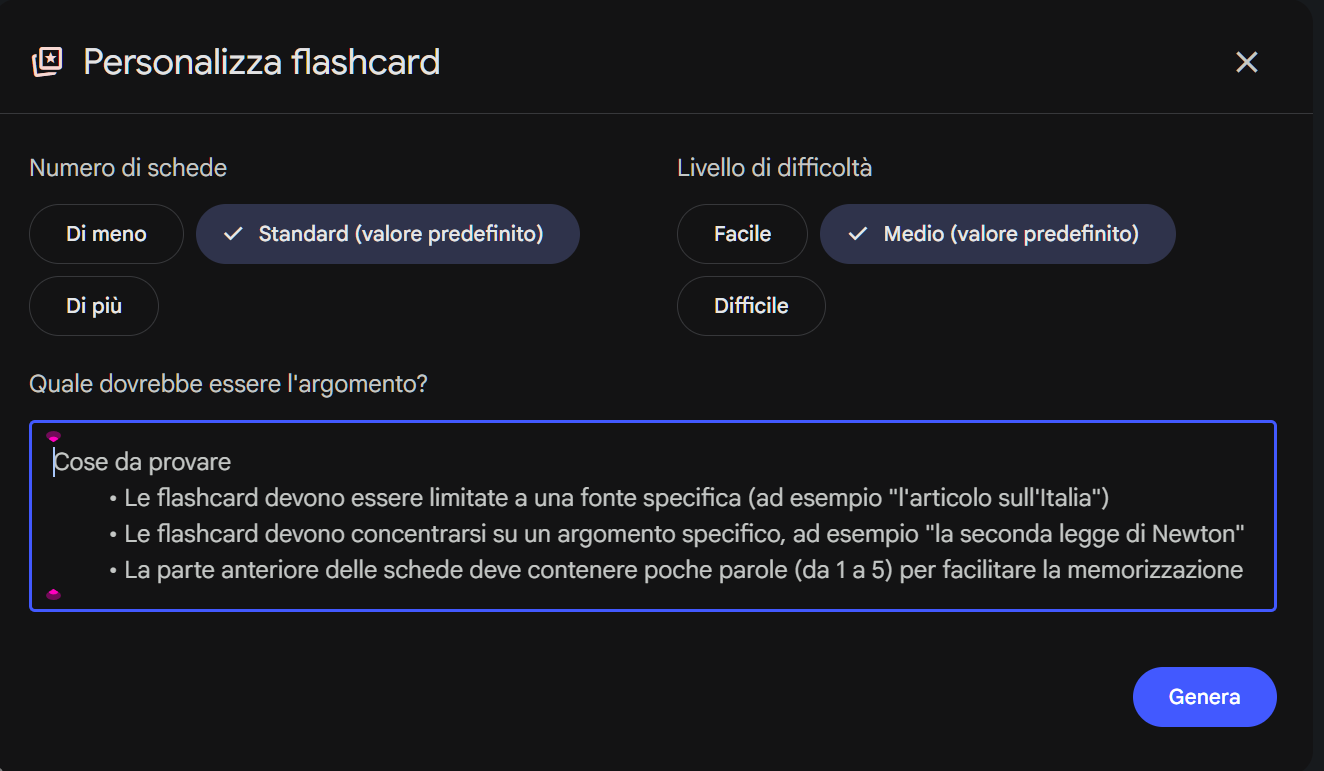This screenshot has height=771, width=1324.
Task: Select "Di più" for more cards
Action: 94,306
